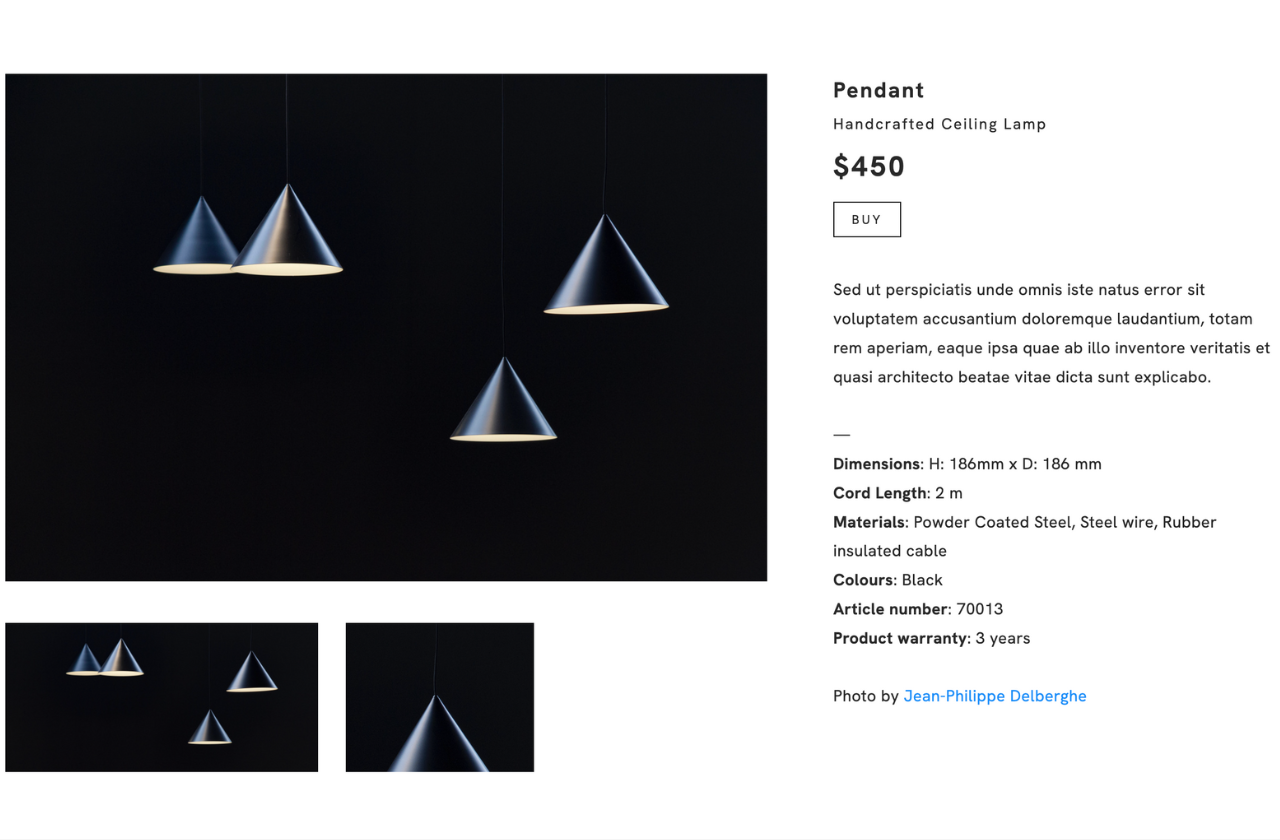Screen dimensions: 1280x840
Task: Click the Article number 70013 line
Action: 917,609
